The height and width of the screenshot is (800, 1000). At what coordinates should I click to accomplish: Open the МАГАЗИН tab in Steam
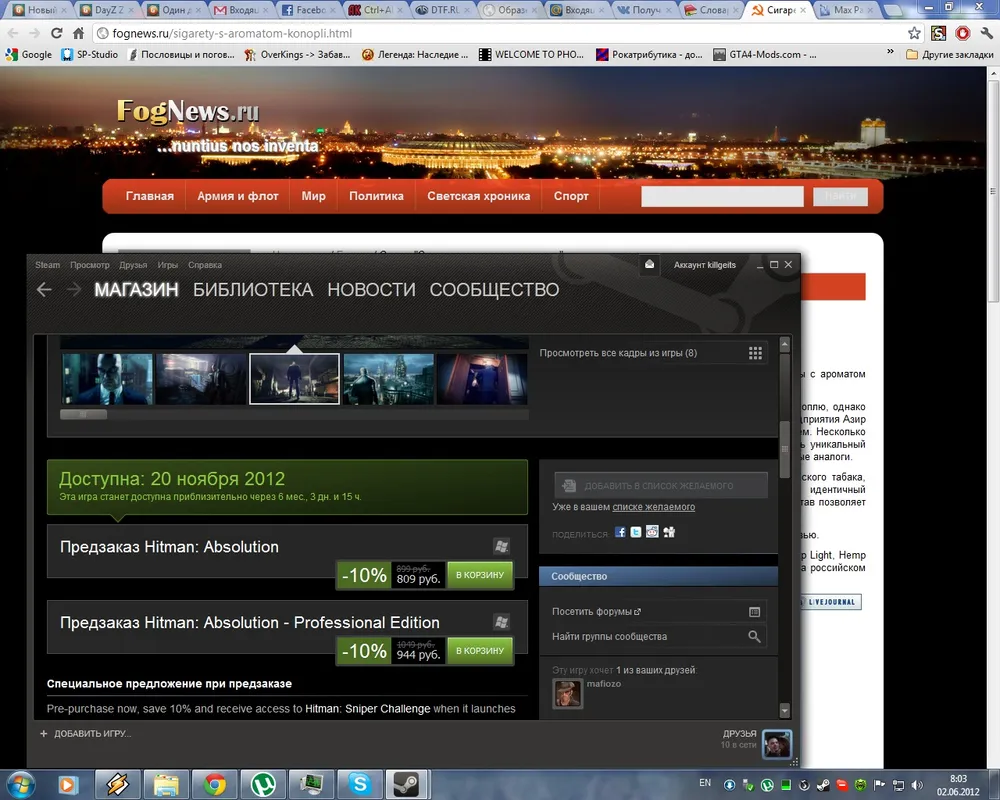pyautogui.click(x=136, y=290)
